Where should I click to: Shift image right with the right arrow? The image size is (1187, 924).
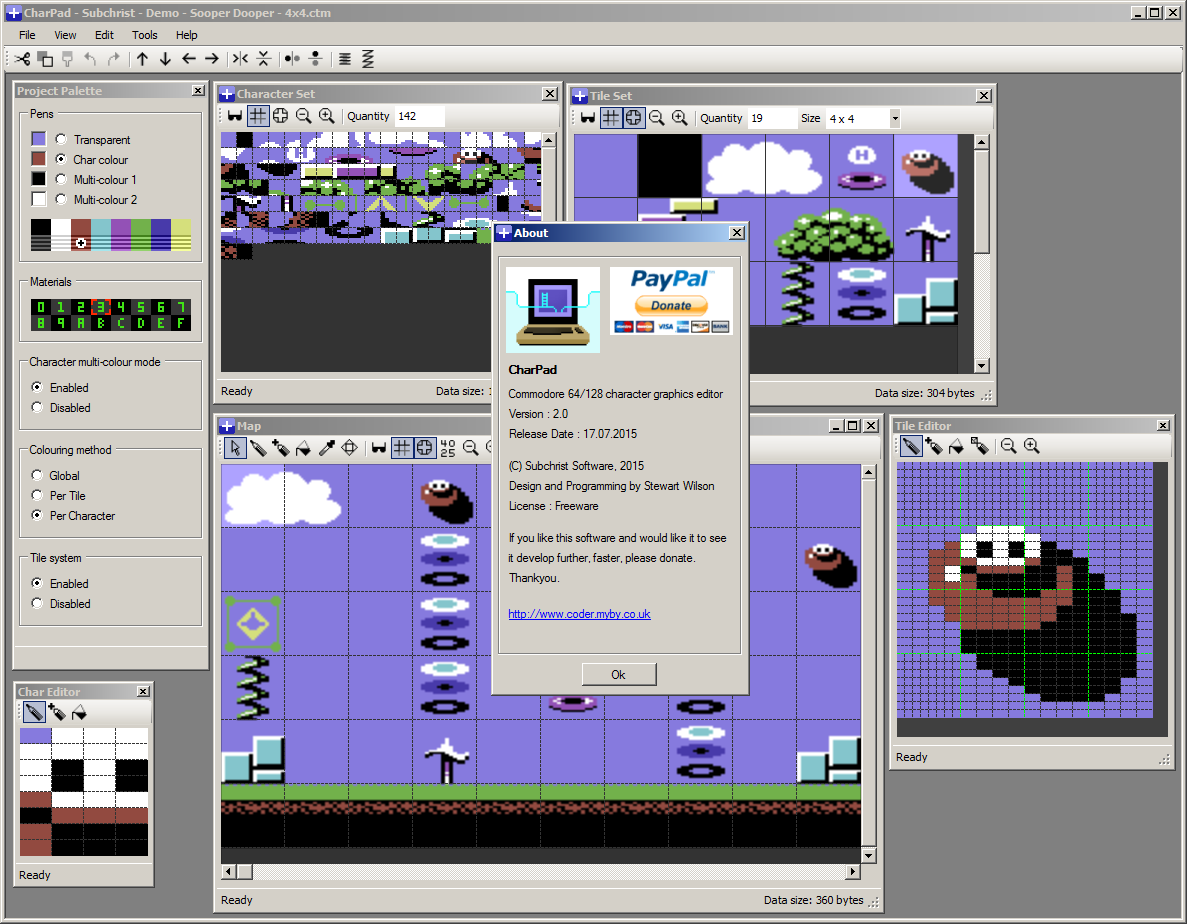click(x=212, y=59)
